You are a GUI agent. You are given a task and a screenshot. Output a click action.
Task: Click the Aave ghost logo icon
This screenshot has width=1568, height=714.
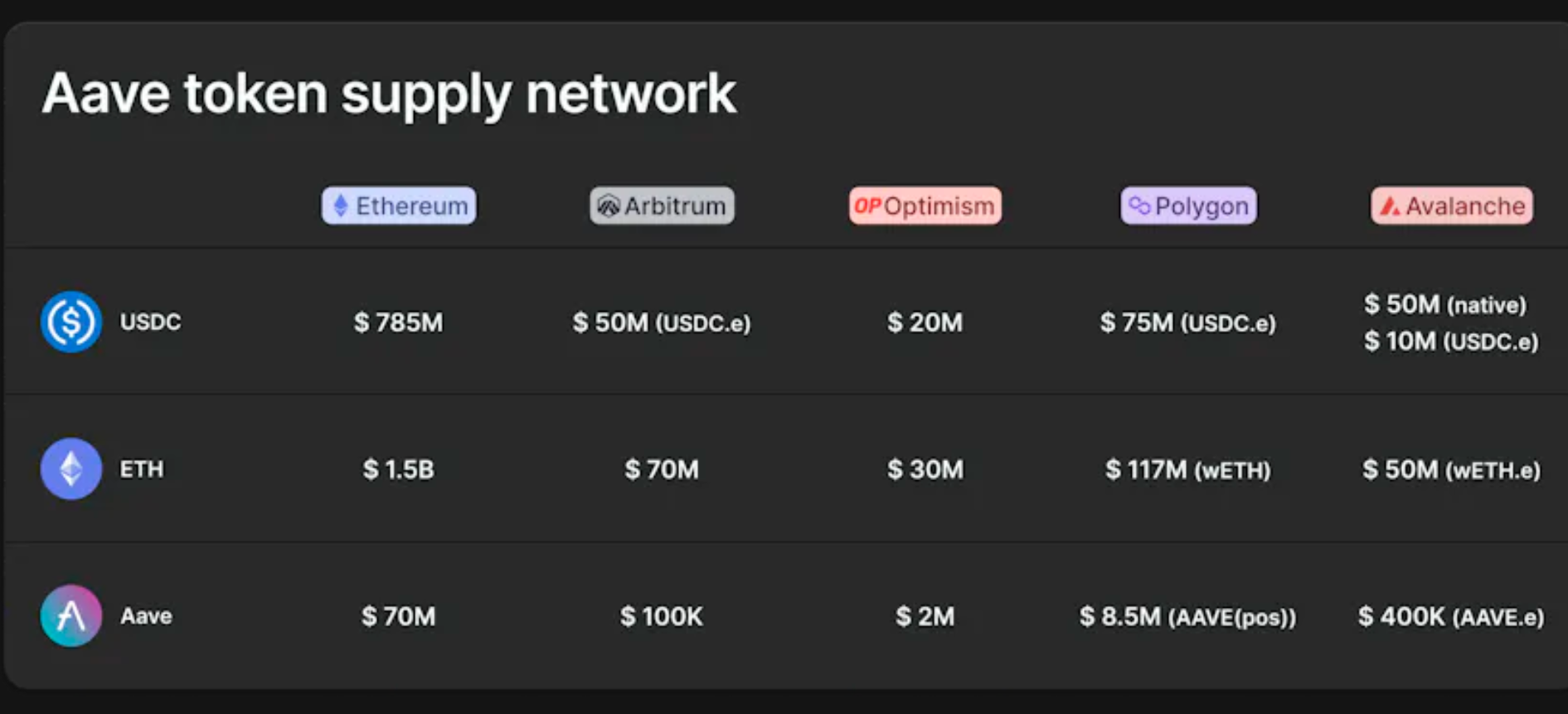[71, 616]
